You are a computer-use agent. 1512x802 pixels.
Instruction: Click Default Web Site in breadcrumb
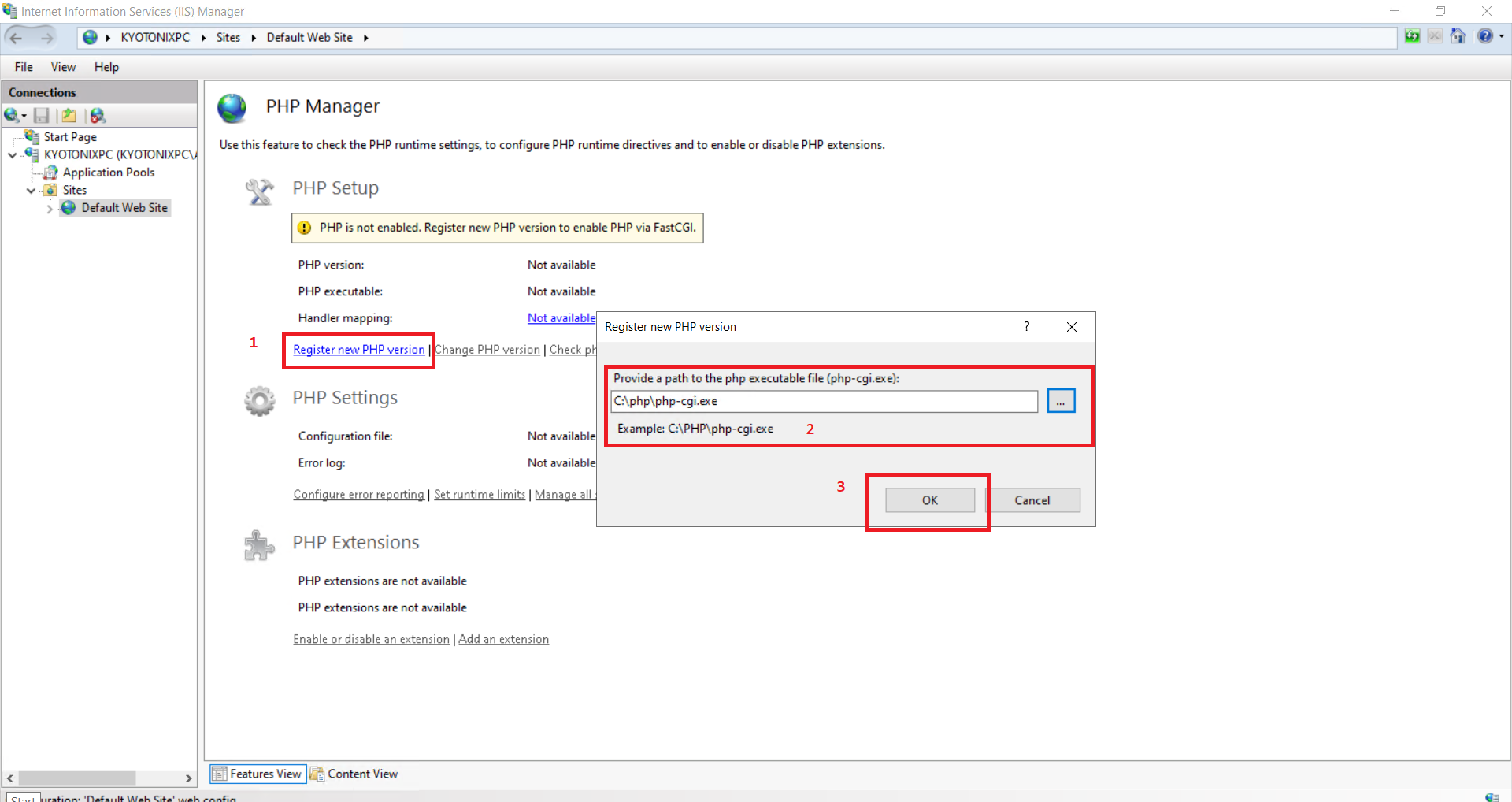click(309, 37)
